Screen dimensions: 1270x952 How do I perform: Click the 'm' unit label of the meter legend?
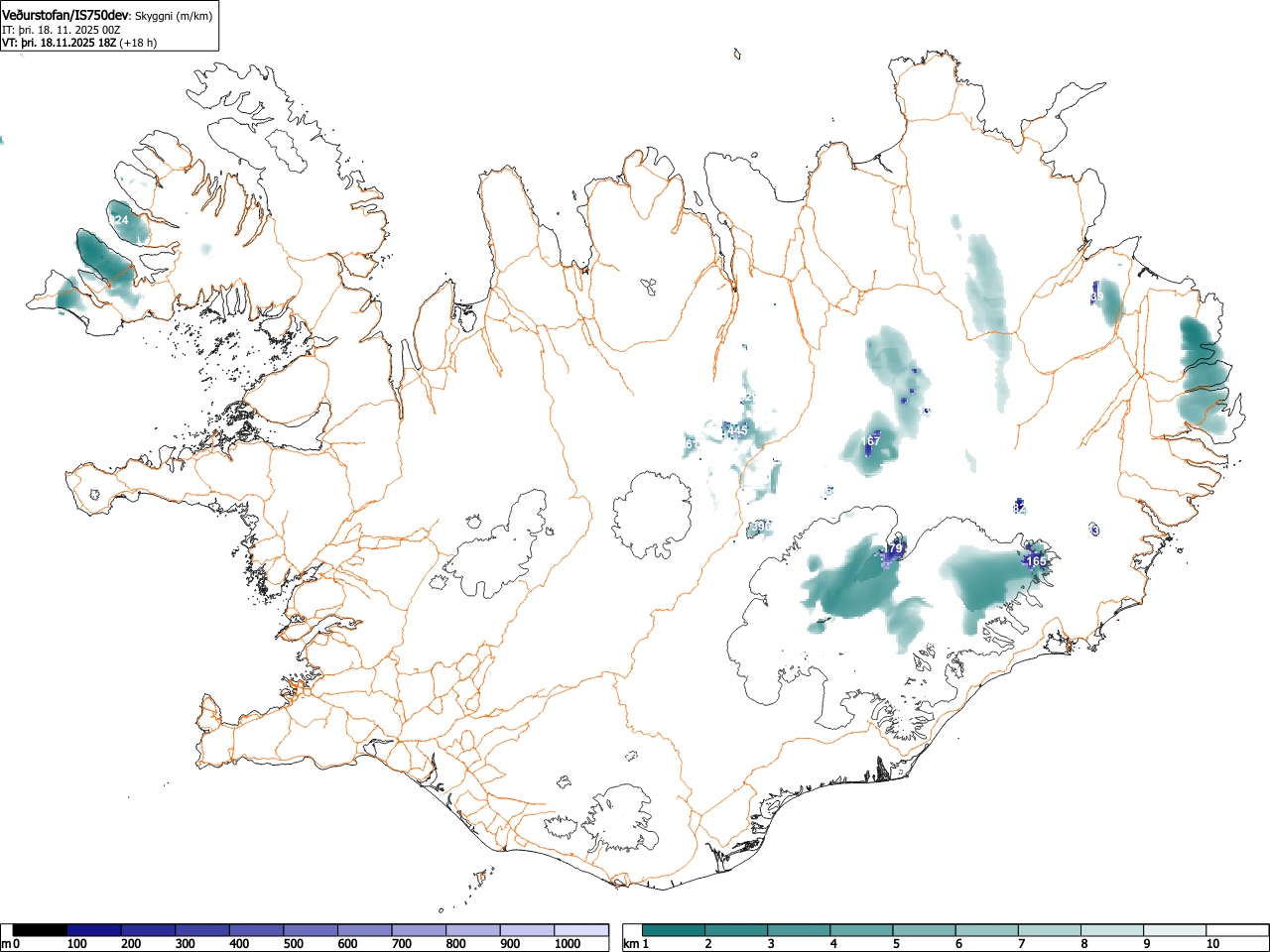click(x=6, y=944)
